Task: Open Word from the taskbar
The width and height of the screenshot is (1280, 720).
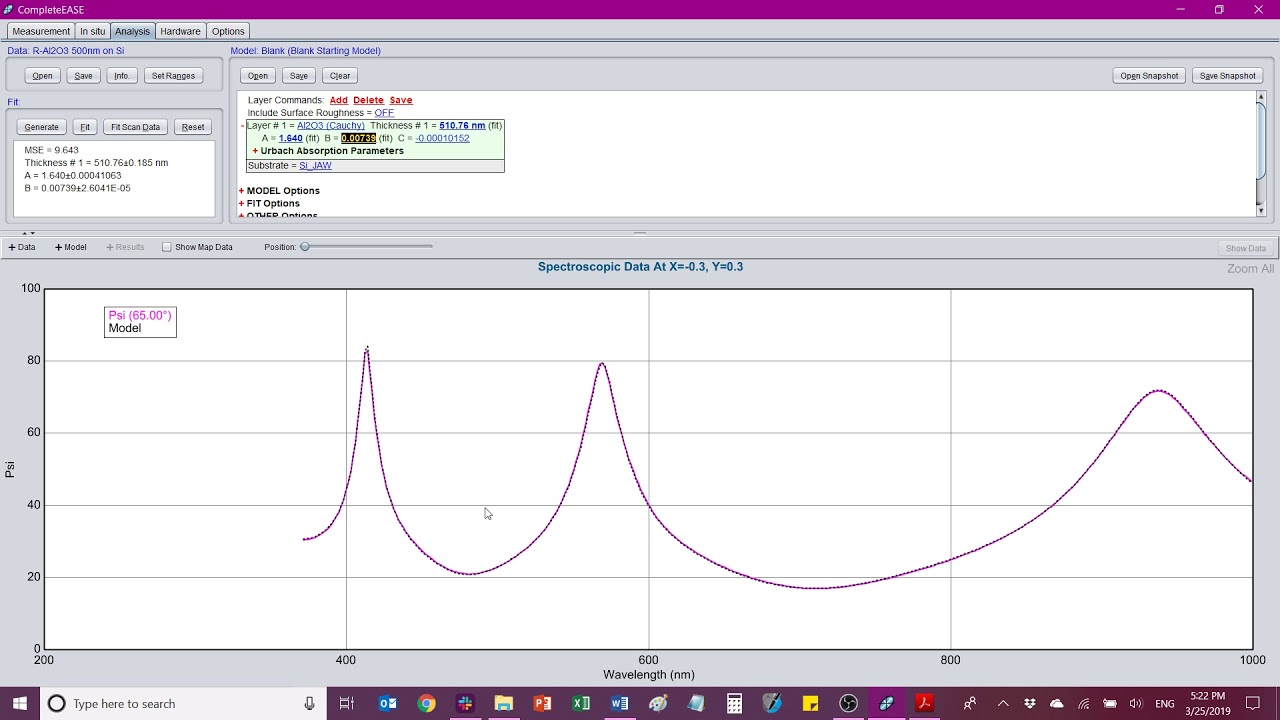Action: tap(619, 704)
